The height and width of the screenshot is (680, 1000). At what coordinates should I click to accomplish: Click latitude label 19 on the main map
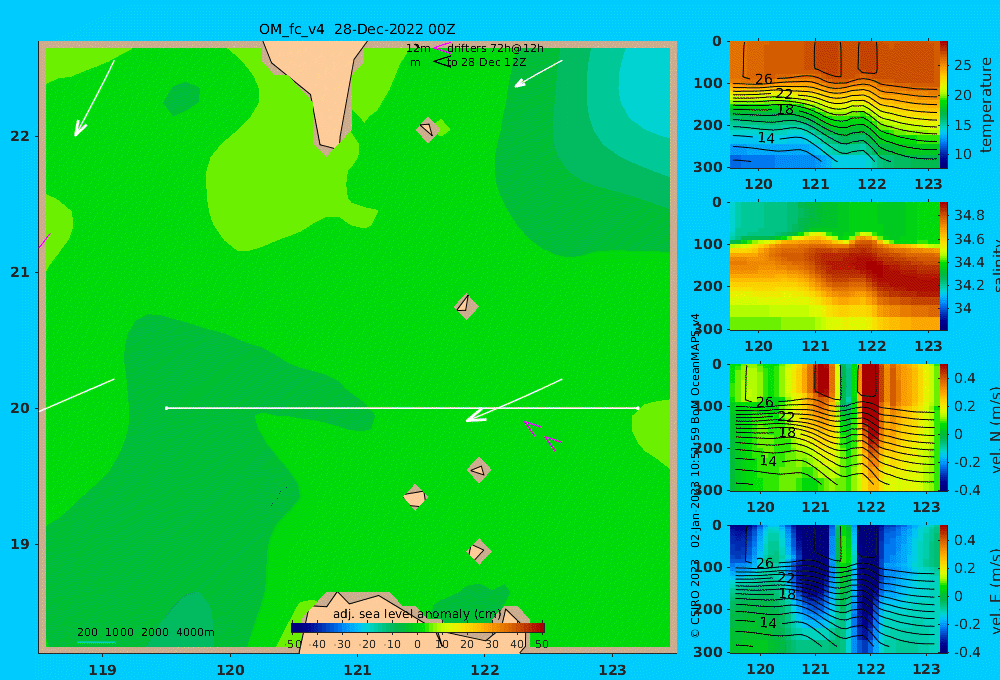[x=20, y=544]
